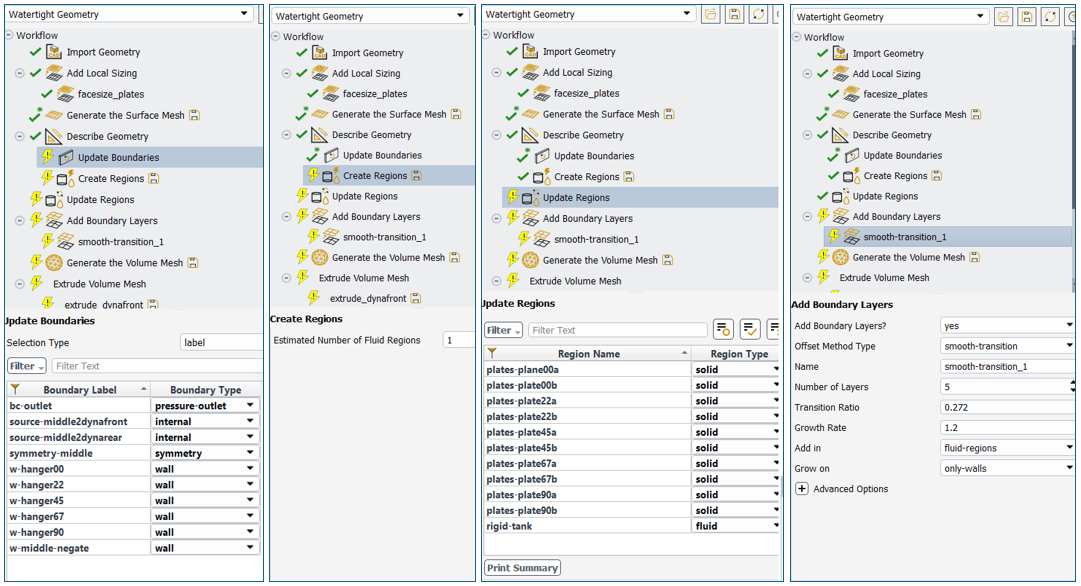Click the Growth Rate field showing 1.2
Screen dimensions: 1081x586
point(1007,427)
